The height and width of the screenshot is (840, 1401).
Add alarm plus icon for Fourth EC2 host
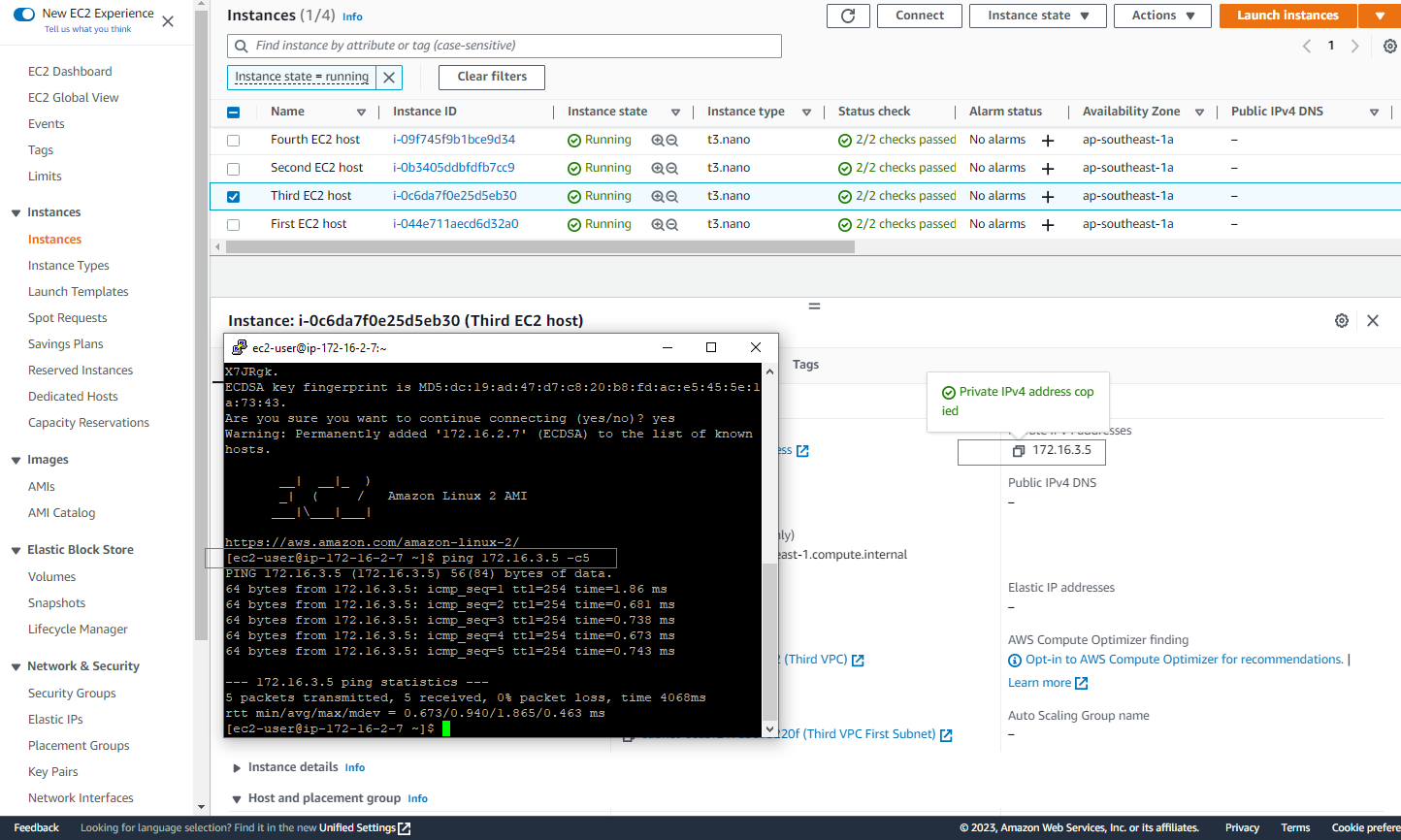click(1048, 141)
